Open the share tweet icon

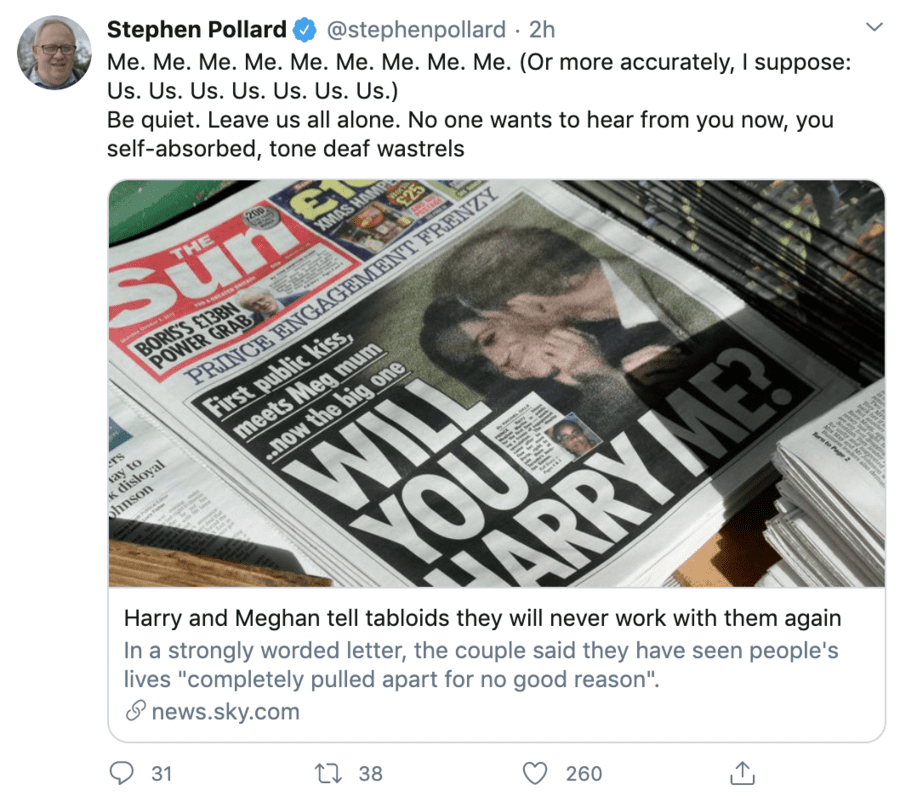coord(741,772)
